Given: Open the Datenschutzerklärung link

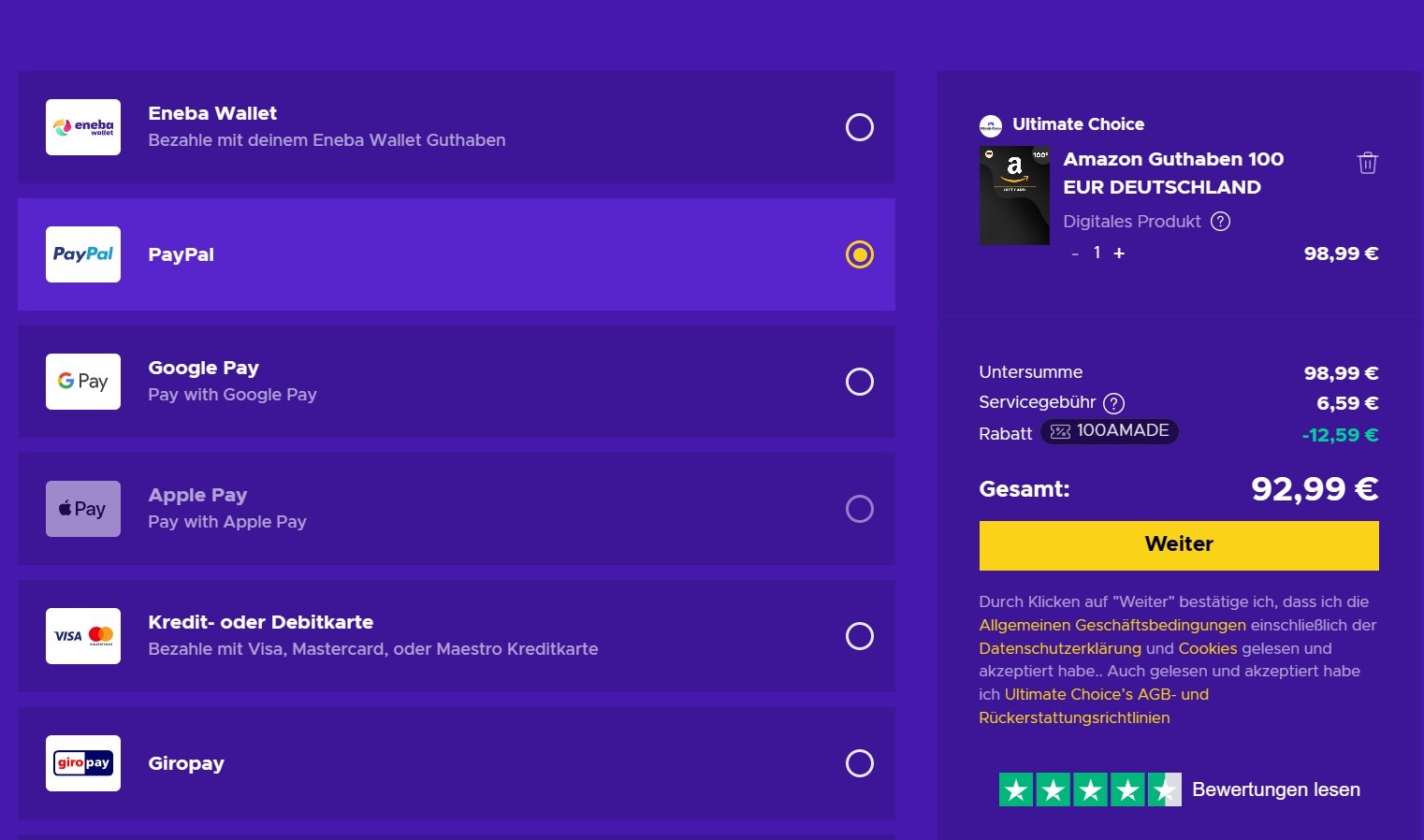Looking at the screenshot, I should click(1060, 648).
